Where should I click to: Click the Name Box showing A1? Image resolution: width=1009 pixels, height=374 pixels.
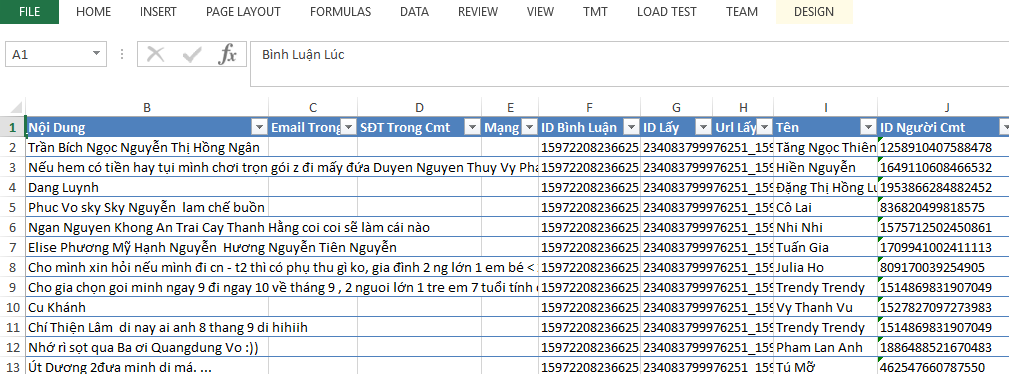pos(48,55)
